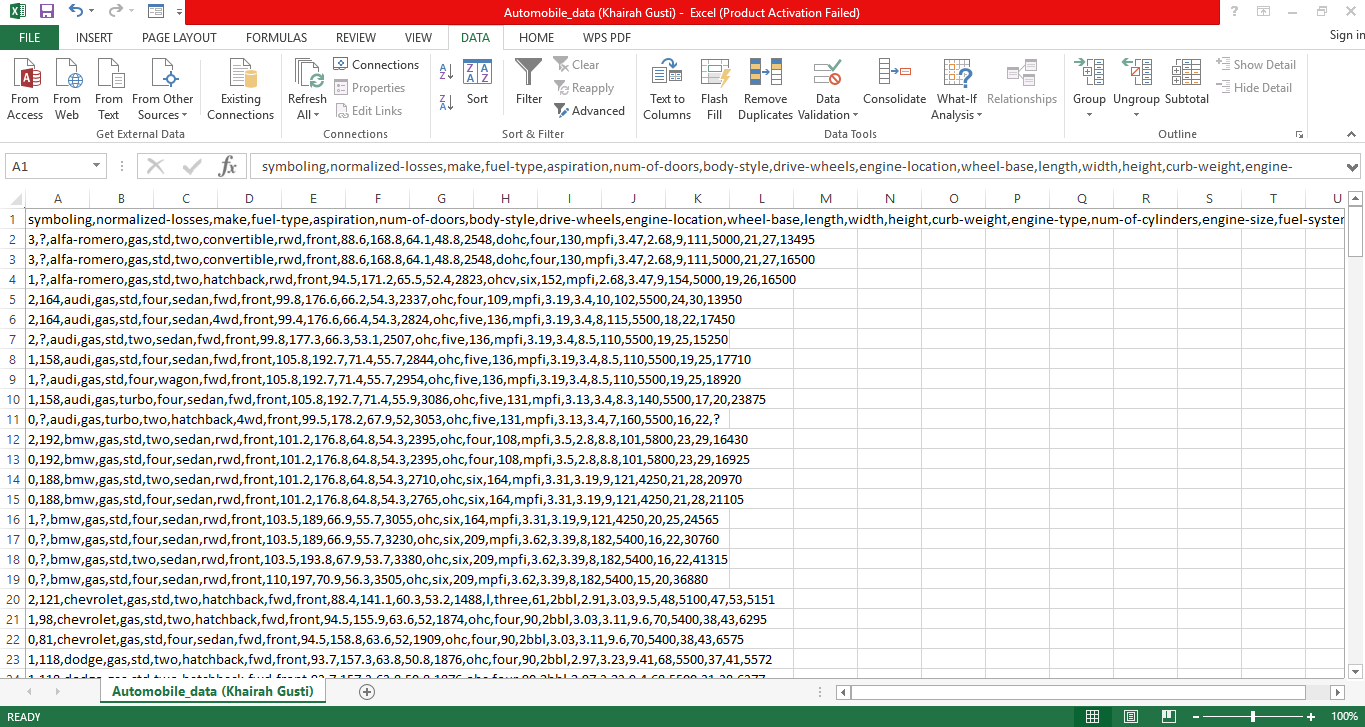Toggle the Filter funnel

tap(529, 81)
